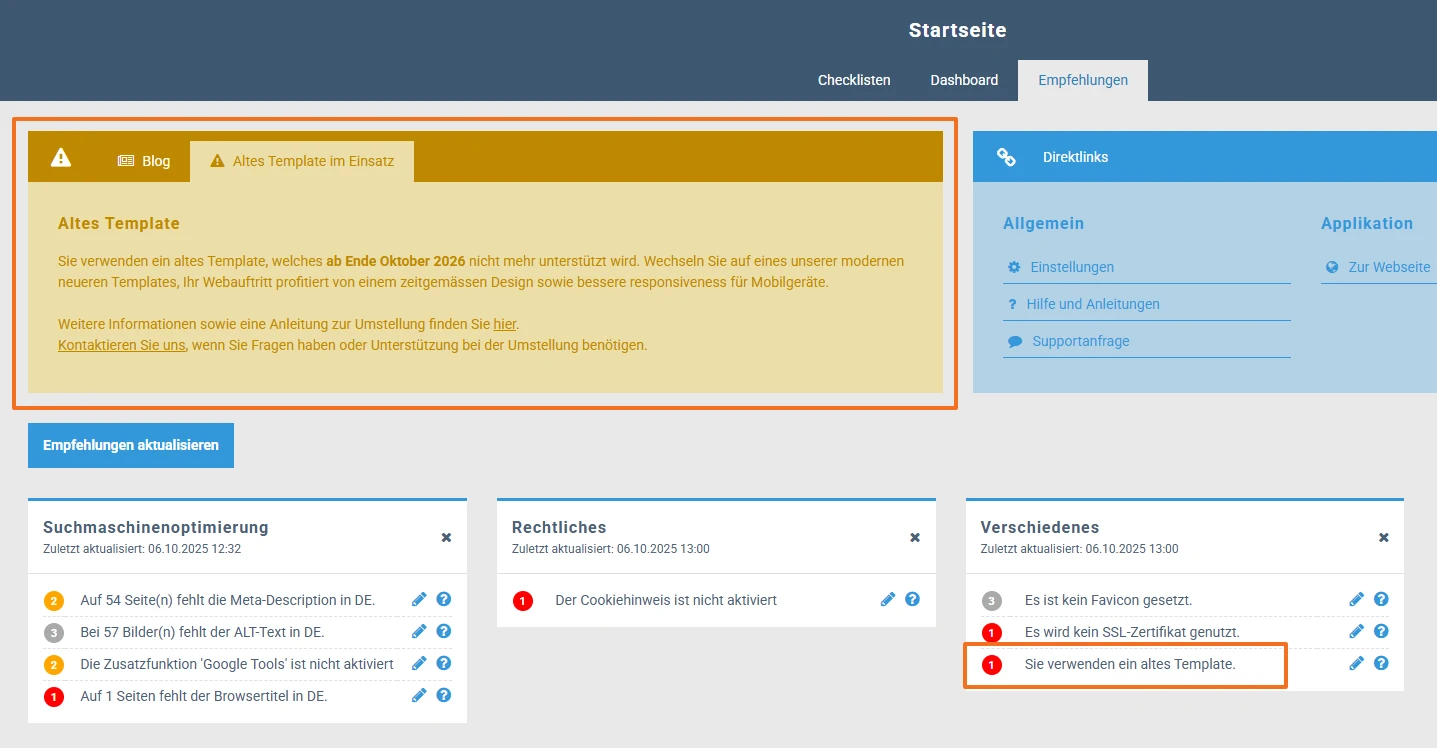Open help icon for Cookiehinweis entry

click(912, 600)
